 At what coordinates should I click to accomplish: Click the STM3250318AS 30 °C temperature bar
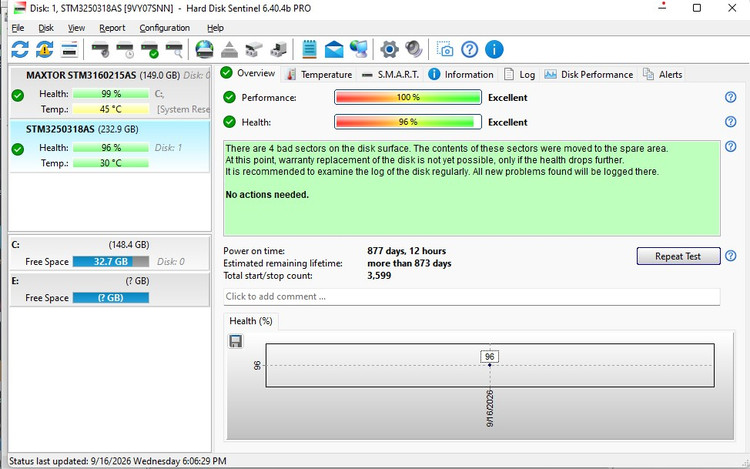tap(111, 163)
